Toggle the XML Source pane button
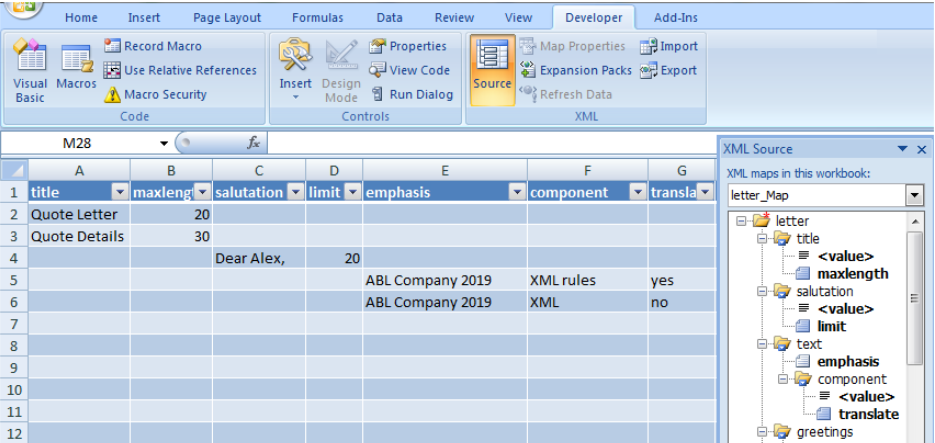Screen dimensions: 935x443 [492, 70]
